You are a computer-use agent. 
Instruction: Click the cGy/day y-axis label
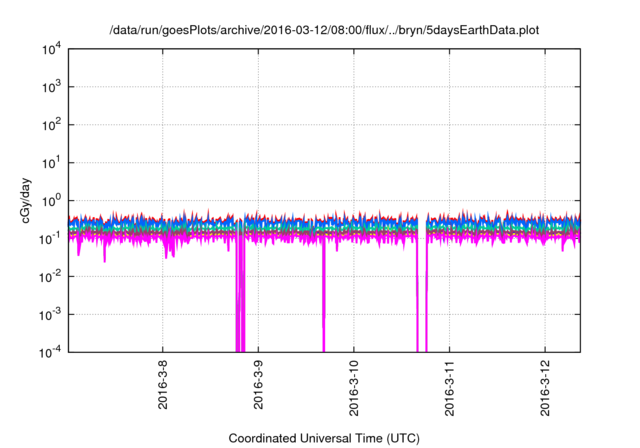point(26,200)
